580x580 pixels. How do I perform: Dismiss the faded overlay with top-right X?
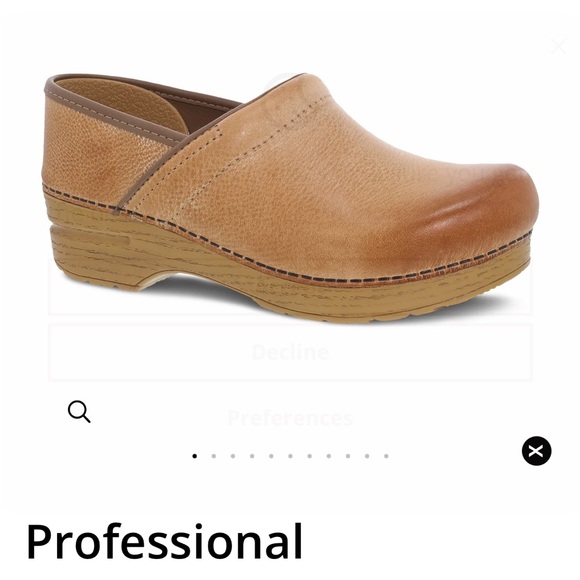pyautogui.click(x=558, y=47)
